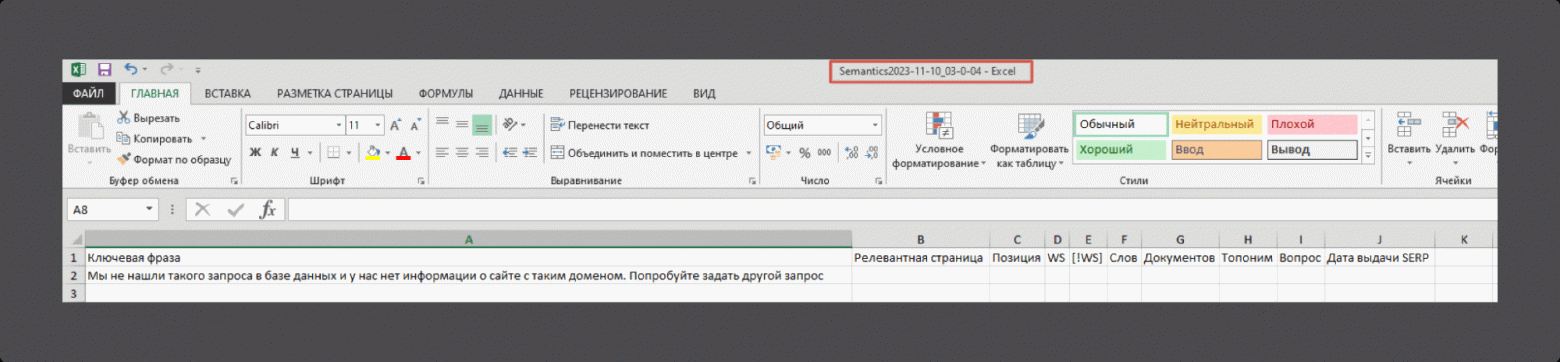
Task: Center cell text horizontally
Action: point(462,153)
